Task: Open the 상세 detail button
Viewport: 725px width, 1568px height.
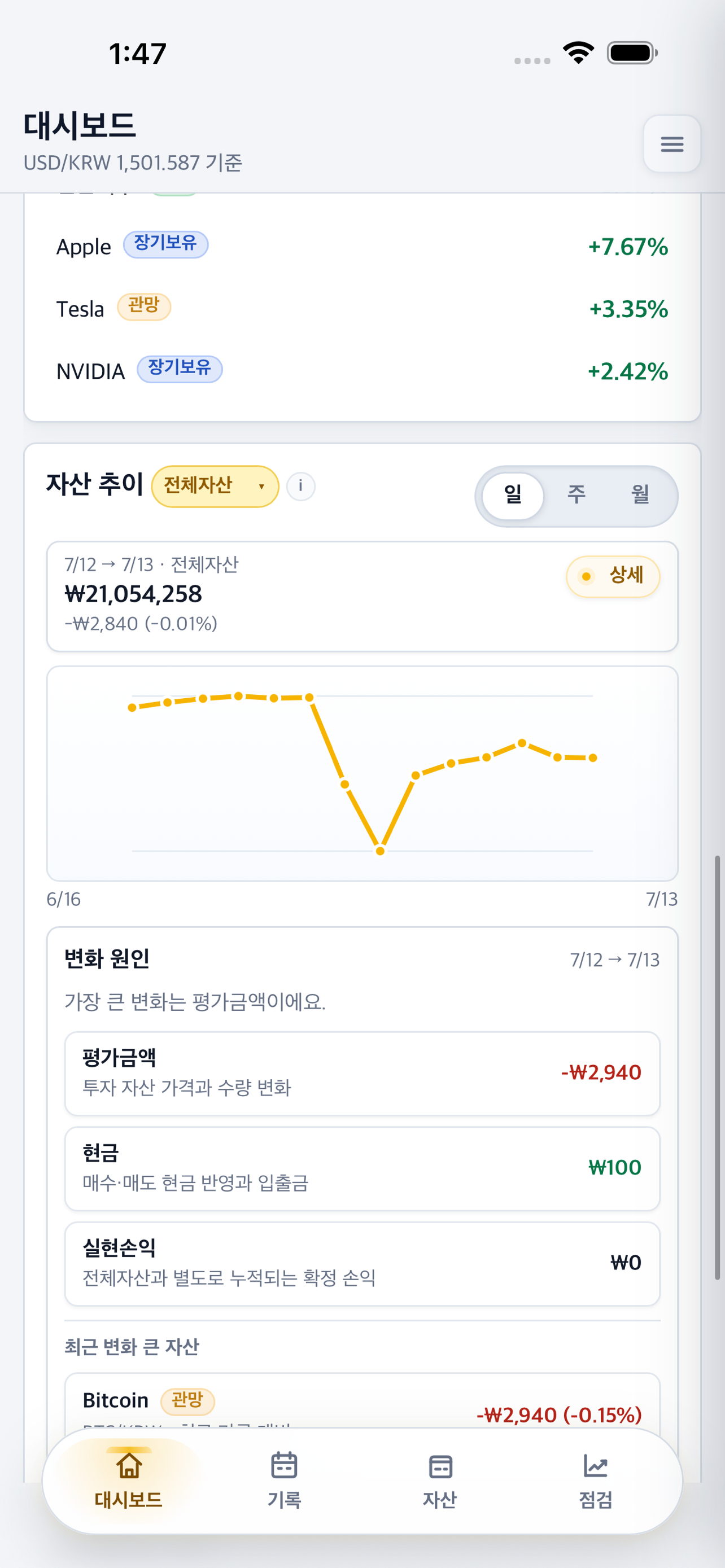Action: 613,576
